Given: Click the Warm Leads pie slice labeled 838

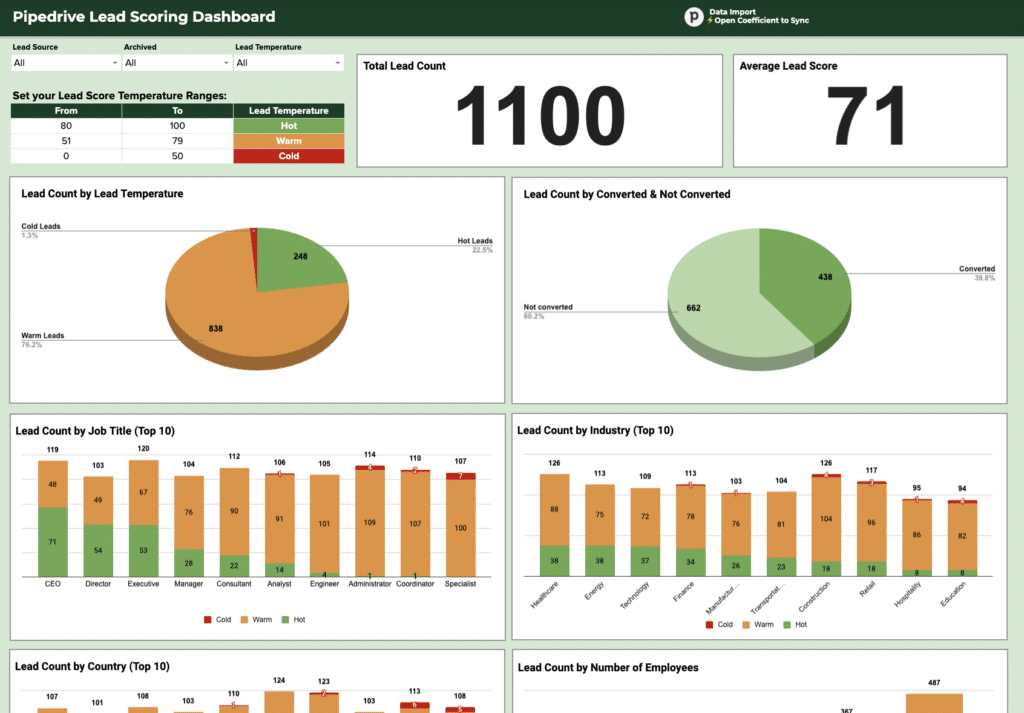Looking at the screenshot, I should (216, 328).
